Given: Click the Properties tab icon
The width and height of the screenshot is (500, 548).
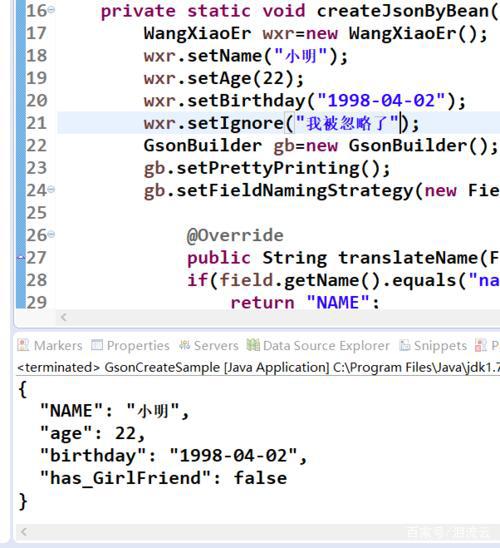Looking at the screenshot, I should coord(97,345).
